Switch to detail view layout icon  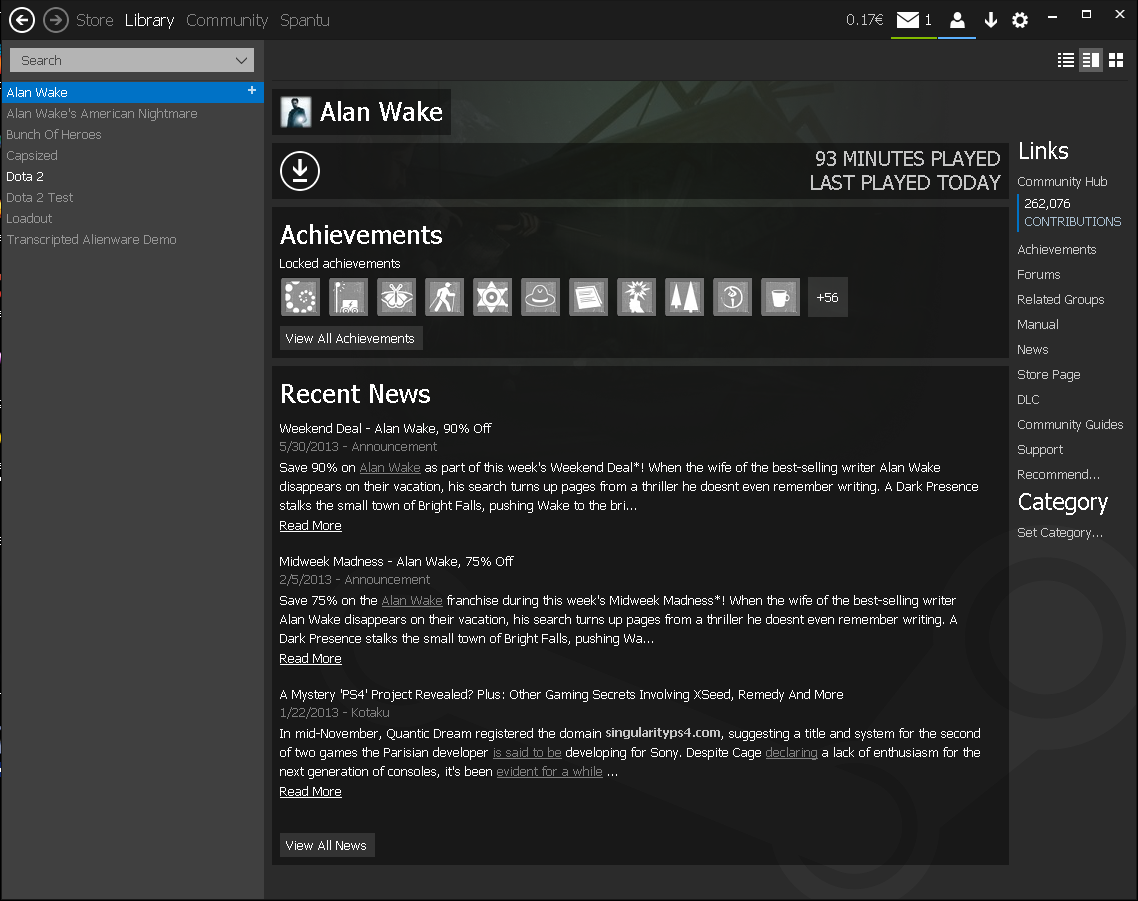(1091, 60)
